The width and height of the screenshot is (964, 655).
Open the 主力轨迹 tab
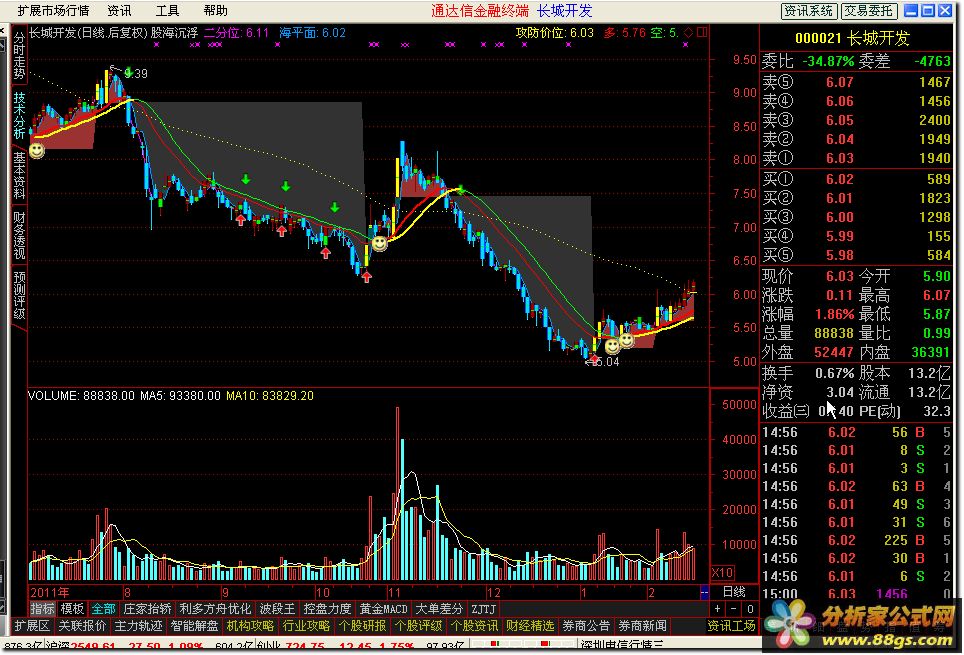[138, 626]
